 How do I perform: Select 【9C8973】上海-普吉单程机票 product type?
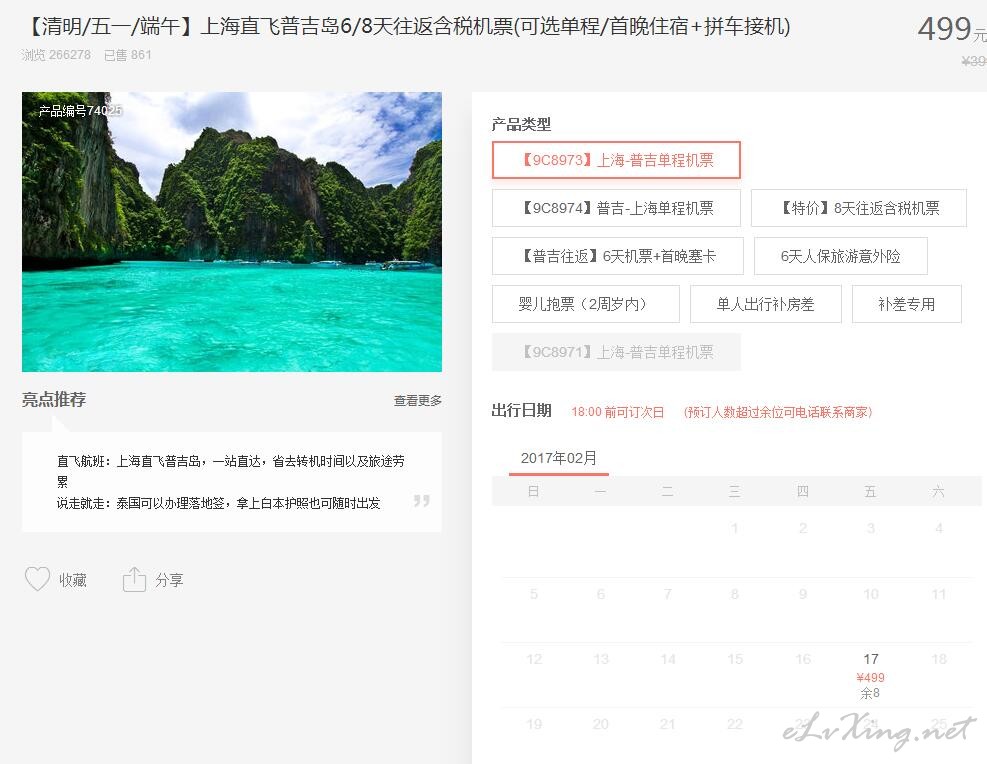(616, 160)
